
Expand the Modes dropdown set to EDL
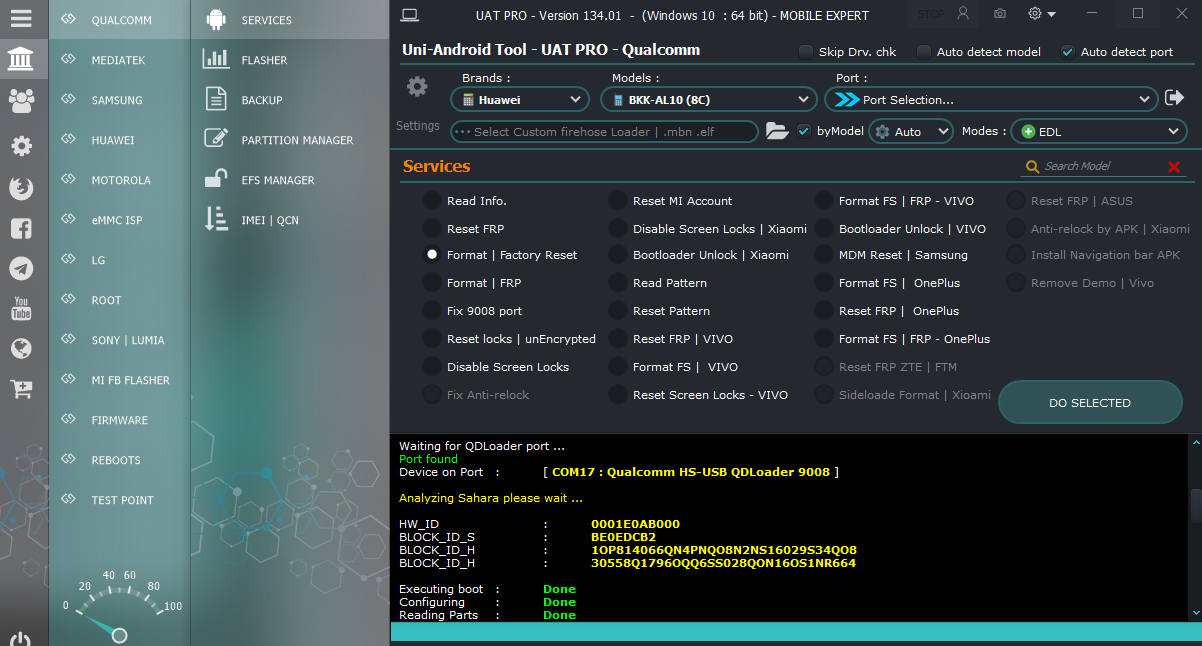point(1100,131)
